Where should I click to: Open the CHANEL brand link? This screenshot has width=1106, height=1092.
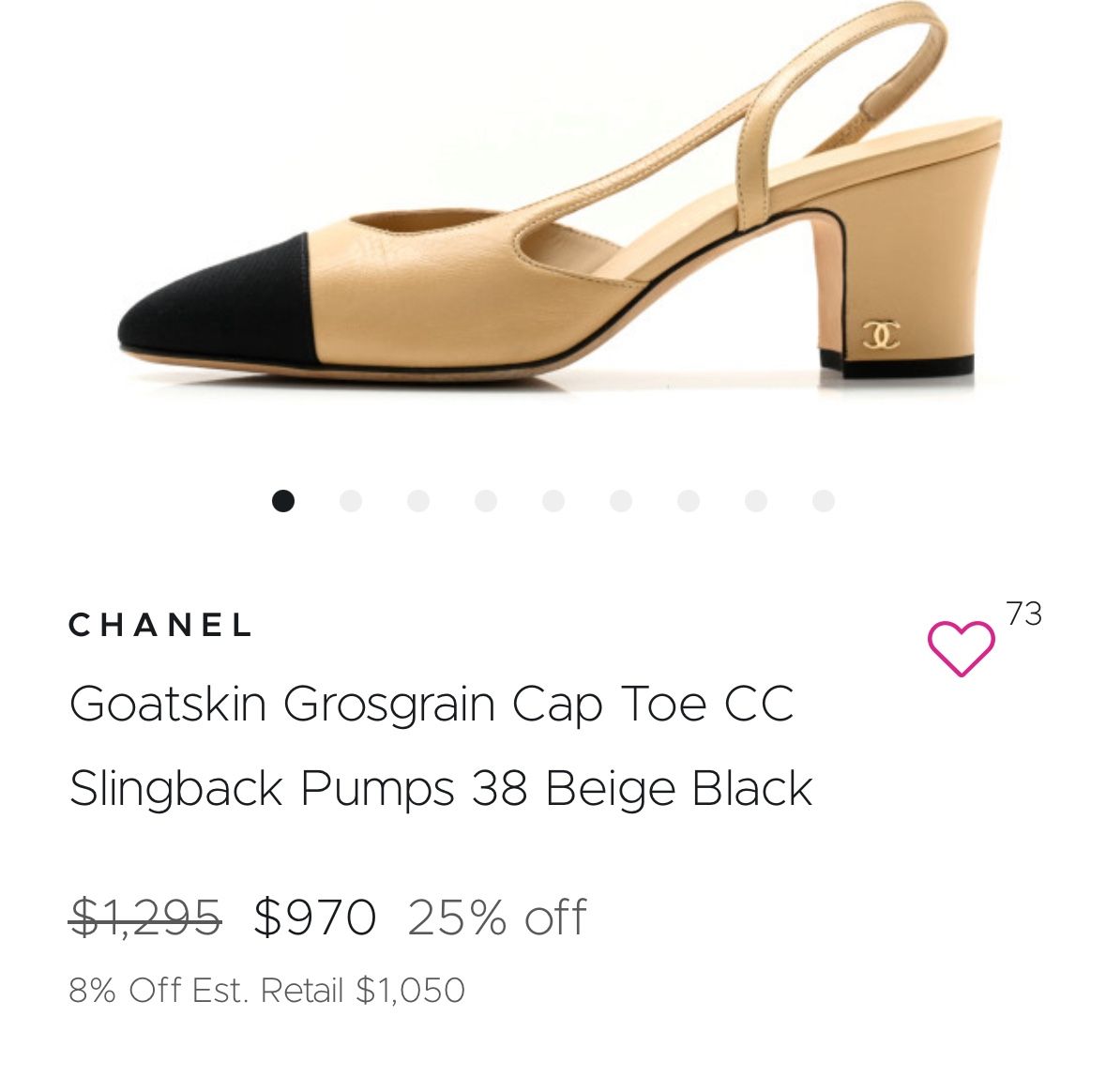click(160, 626)
